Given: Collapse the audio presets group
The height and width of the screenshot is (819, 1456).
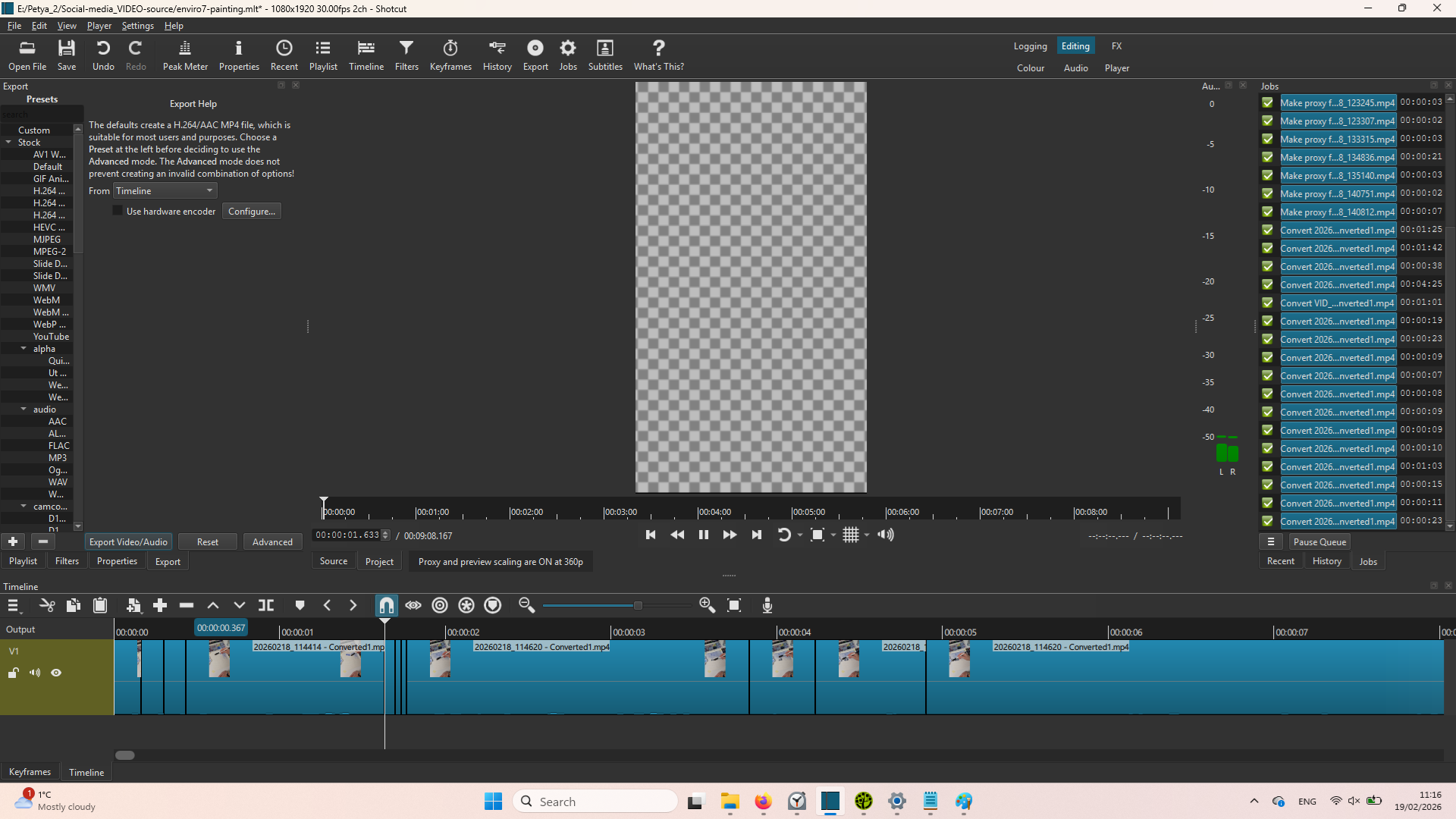Looking at the screenshot, I should point(24,409).
